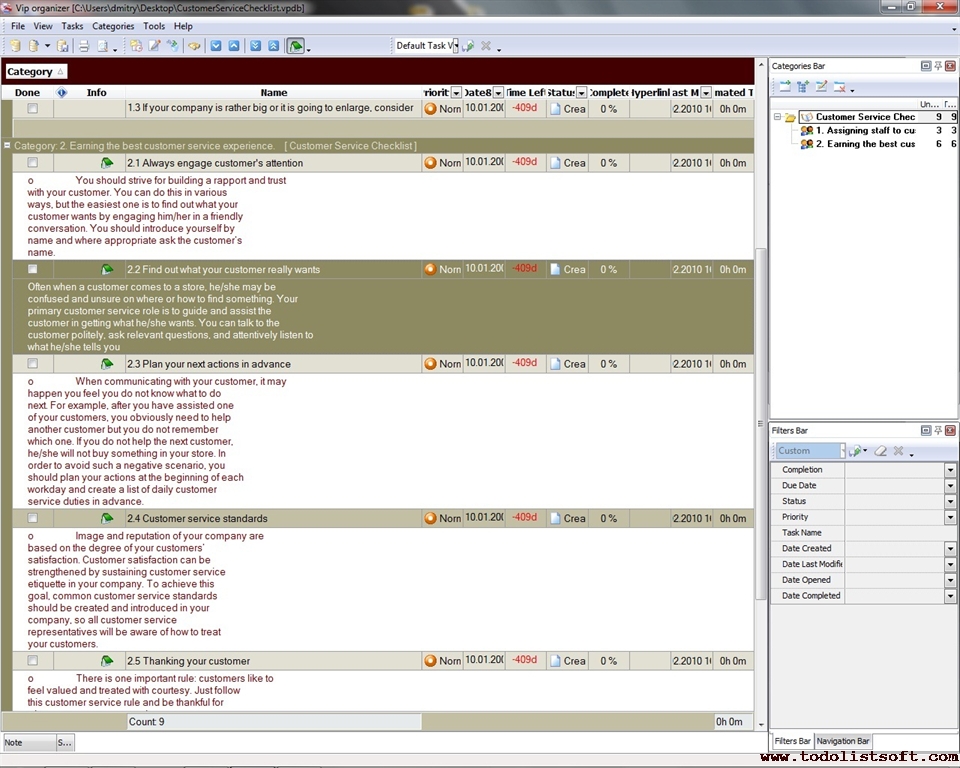Open the Status filter dropdown arrow in Filters Bar
This screenshot has height=768, width=960.
[950, 502]
